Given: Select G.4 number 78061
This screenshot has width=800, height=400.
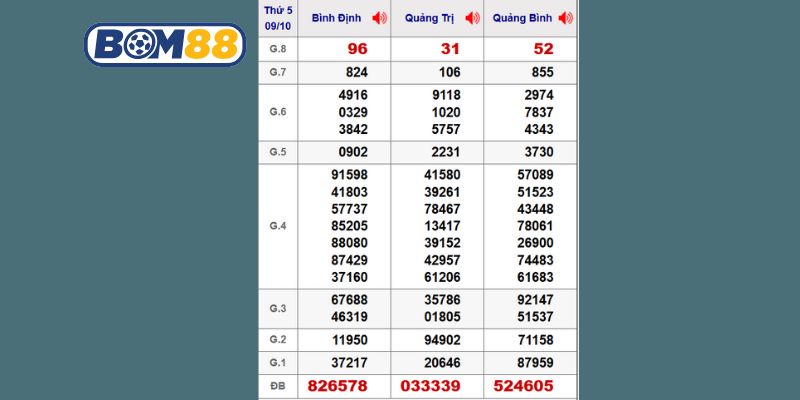Looking at the screenshot, I should point(535,226).
